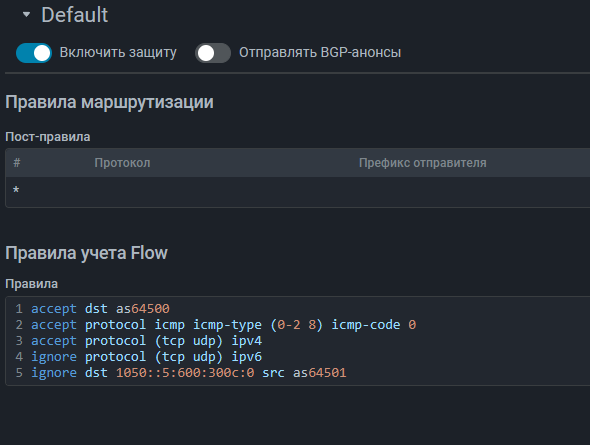This screenshot has height=445, width=590.
Task: Click line number 1 in rules editor
Action: click(x=19, y=309)
